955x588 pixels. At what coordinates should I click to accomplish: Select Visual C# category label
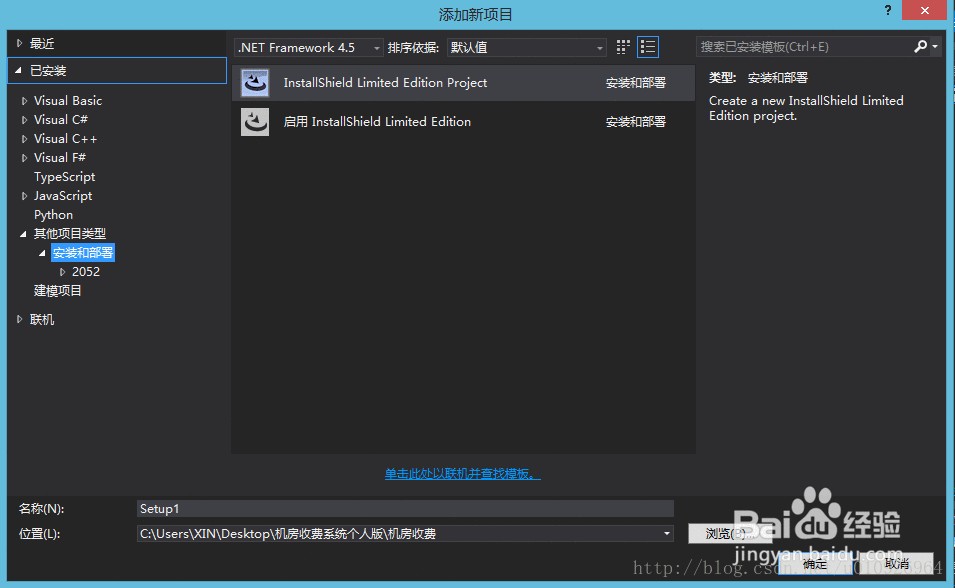(61, 119)
